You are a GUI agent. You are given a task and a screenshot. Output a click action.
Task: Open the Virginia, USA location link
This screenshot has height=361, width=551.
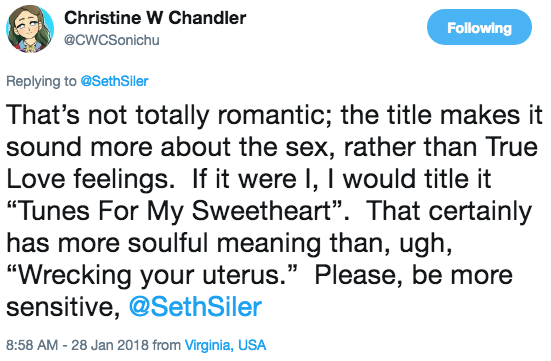click(x=225, y=345)
